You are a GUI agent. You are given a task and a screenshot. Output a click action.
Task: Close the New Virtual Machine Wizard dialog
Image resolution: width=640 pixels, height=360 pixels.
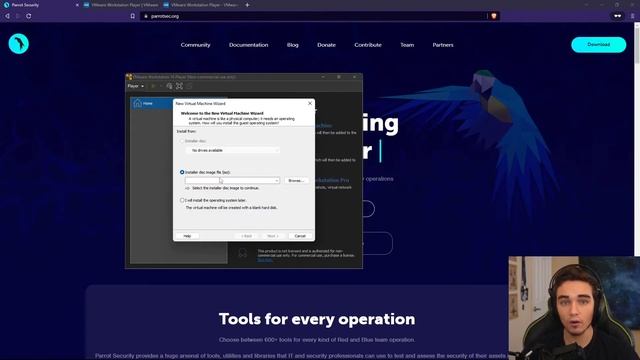310,103
